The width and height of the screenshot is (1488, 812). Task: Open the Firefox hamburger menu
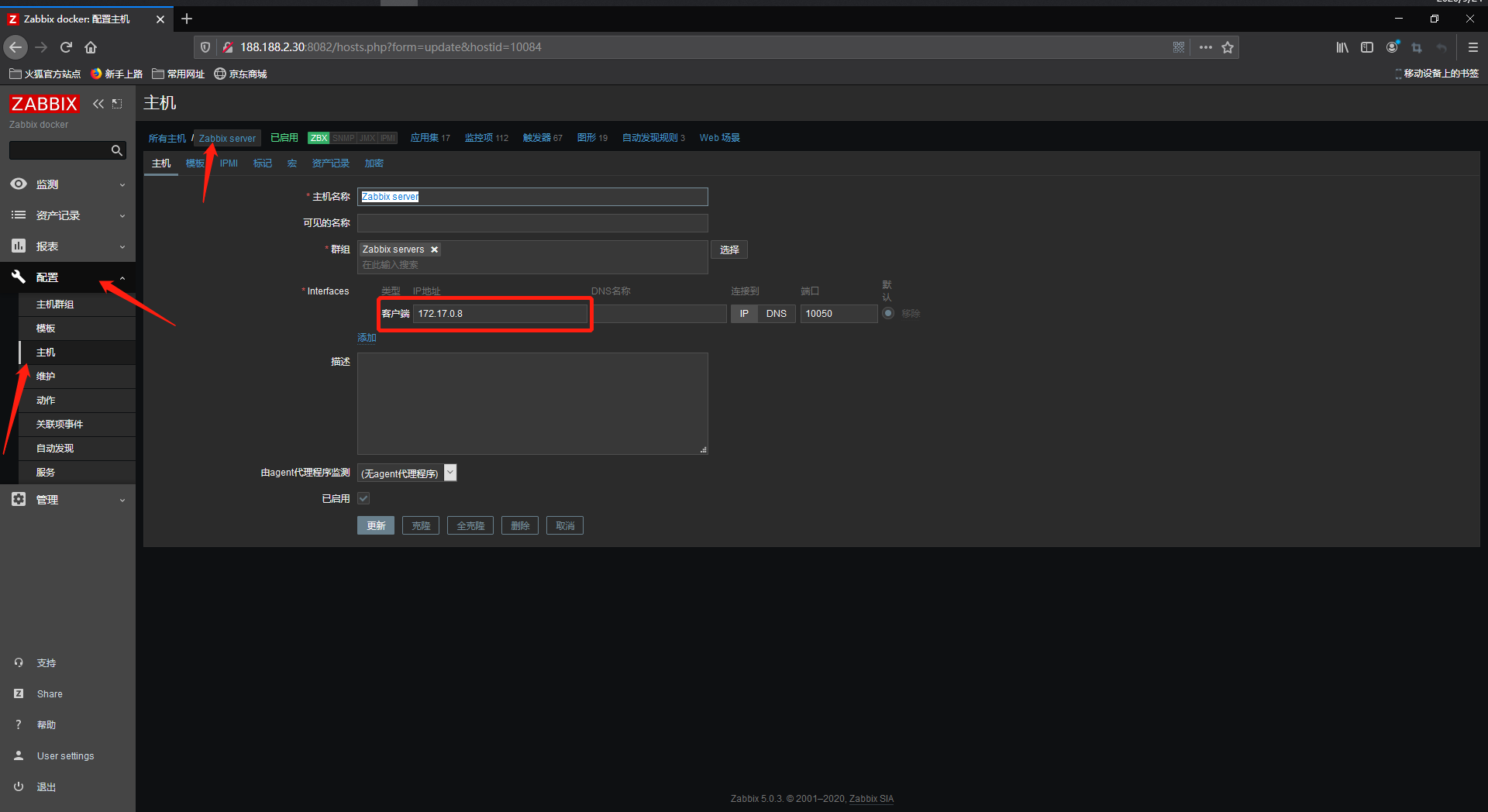(1473, 47)
